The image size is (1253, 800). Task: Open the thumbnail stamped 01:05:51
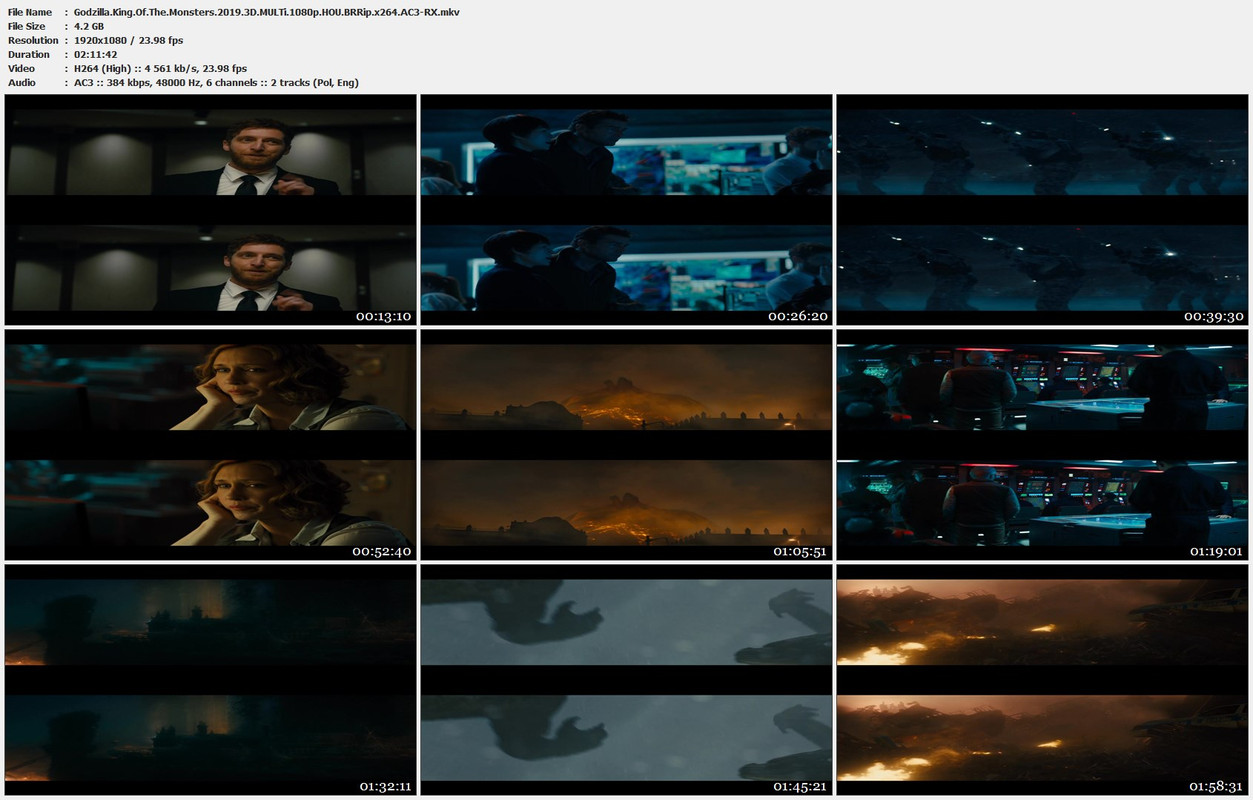pyautogui.click(x=626, y=445)
